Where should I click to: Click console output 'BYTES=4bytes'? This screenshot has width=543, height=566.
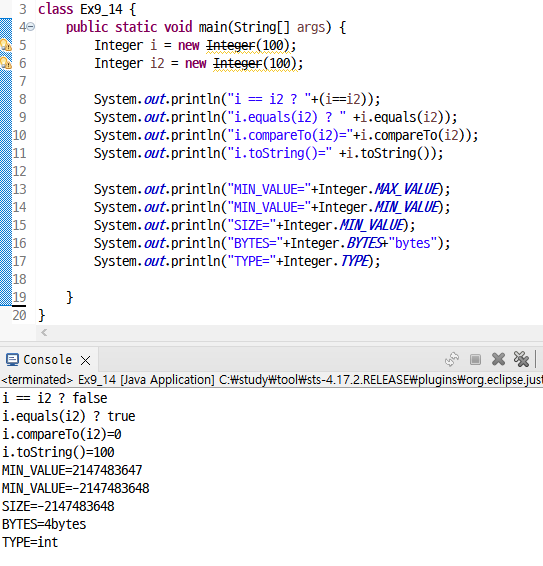44,524
